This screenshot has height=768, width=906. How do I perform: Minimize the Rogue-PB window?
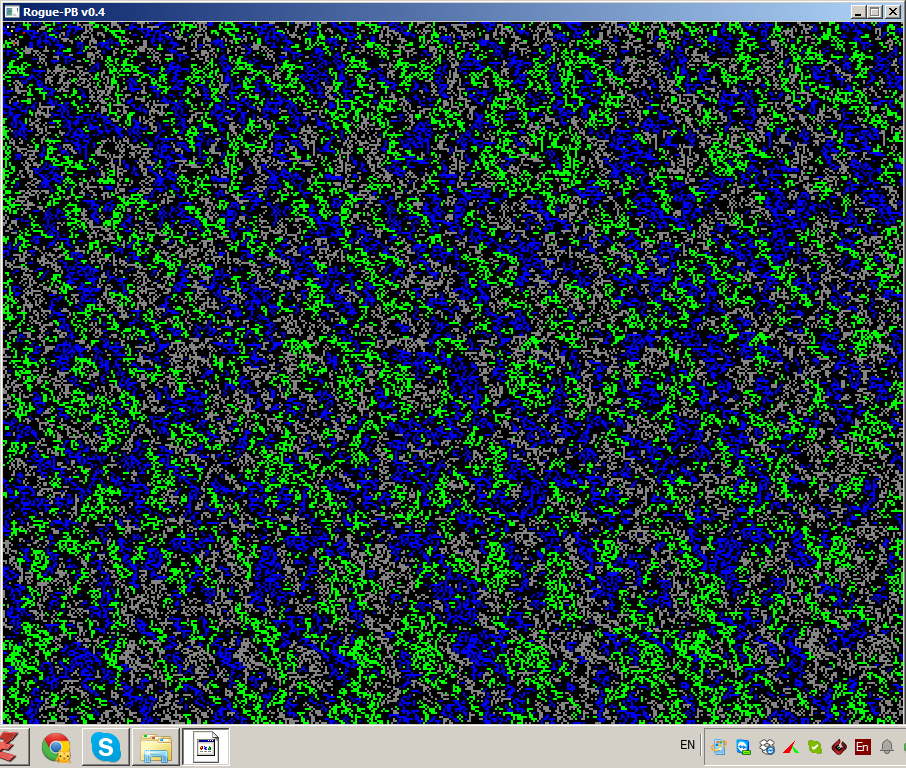pos(858,11)
